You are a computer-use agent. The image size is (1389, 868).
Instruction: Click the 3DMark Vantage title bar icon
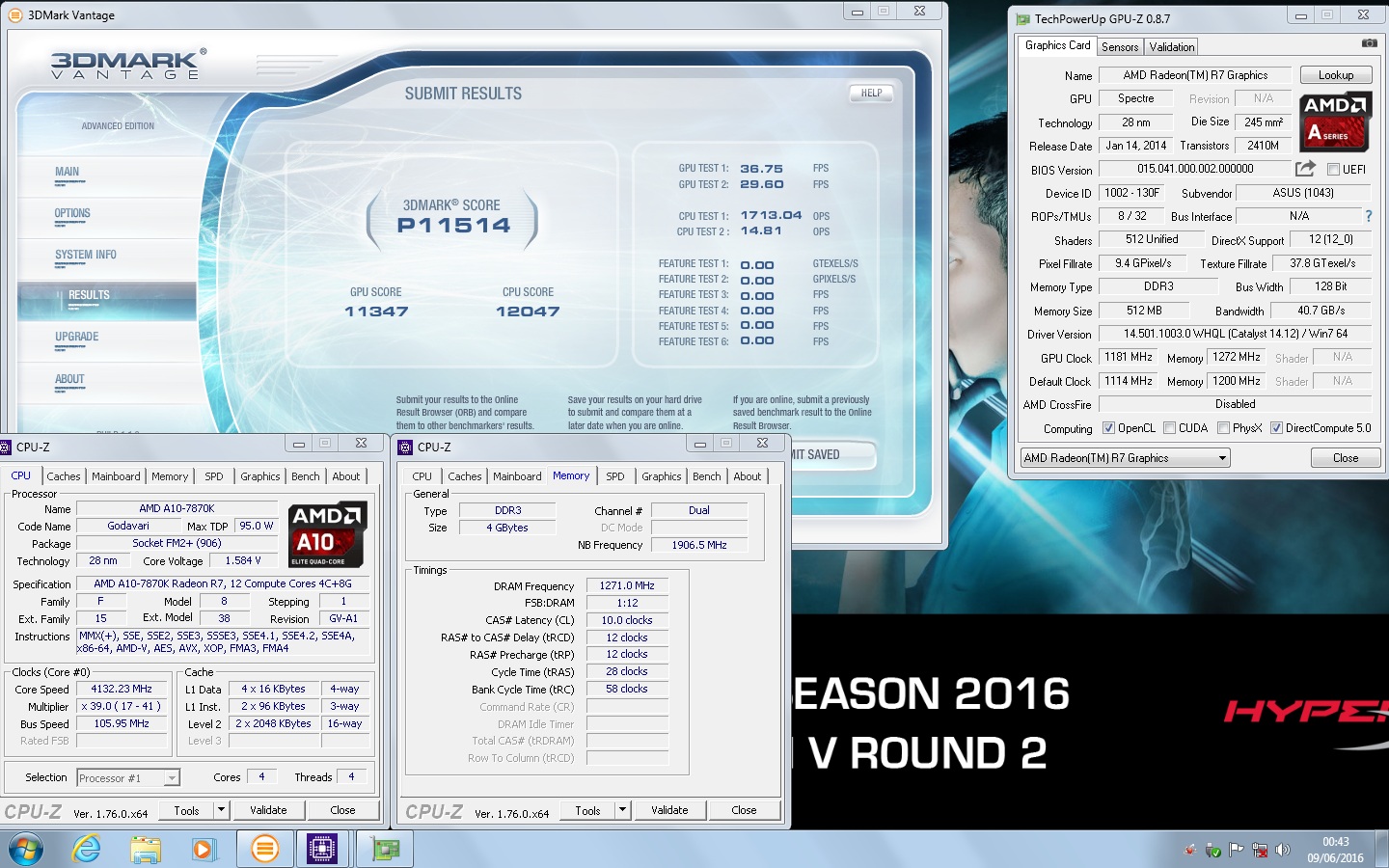(x=14, y=14)
